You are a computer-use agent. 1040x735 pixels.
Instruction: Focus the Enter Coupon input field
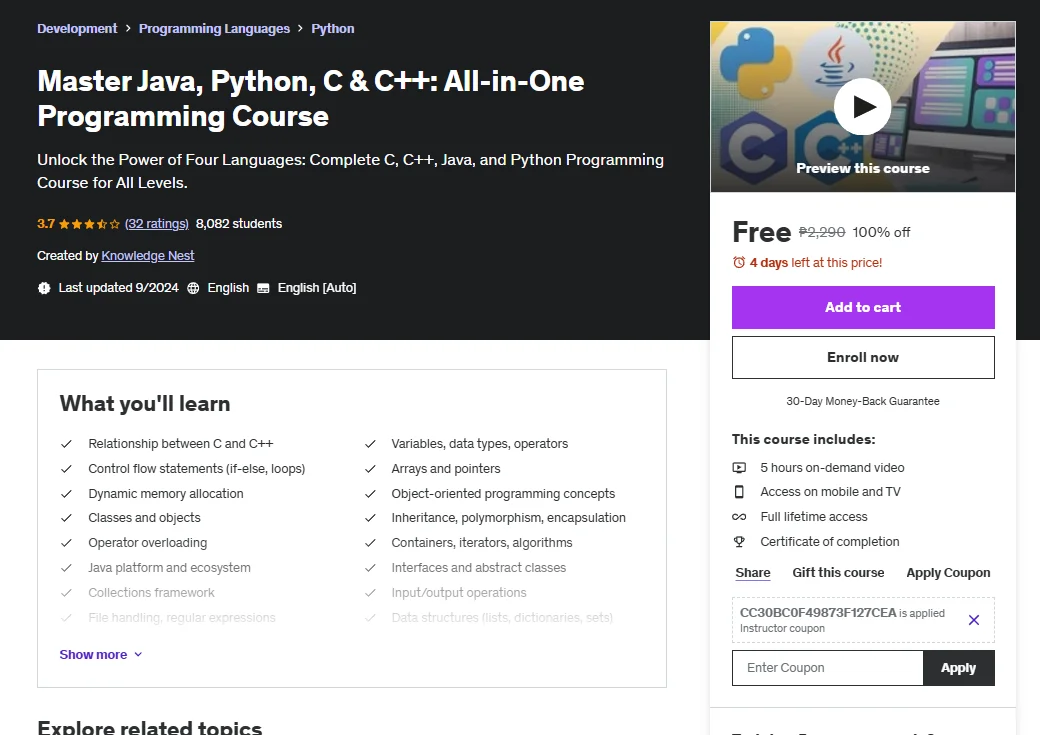coord(828,668)
